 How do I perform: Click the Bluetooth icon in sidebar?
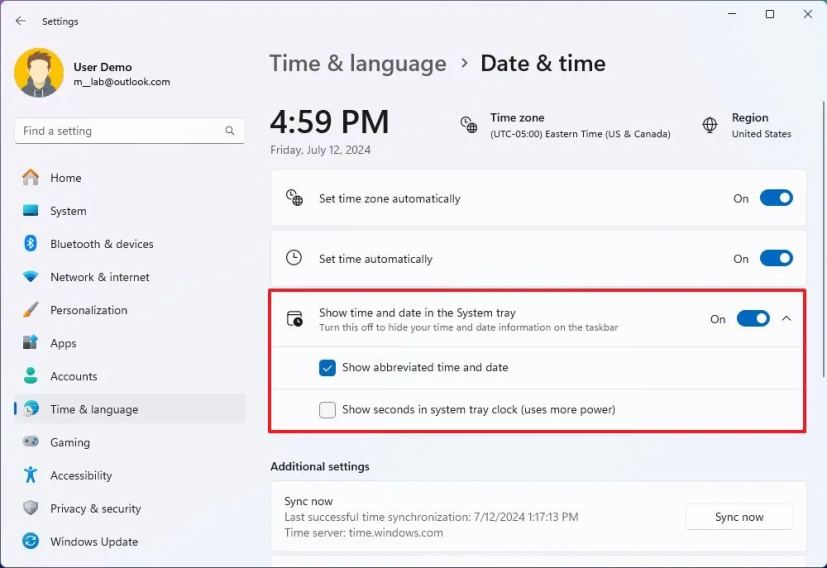[31, 243]
